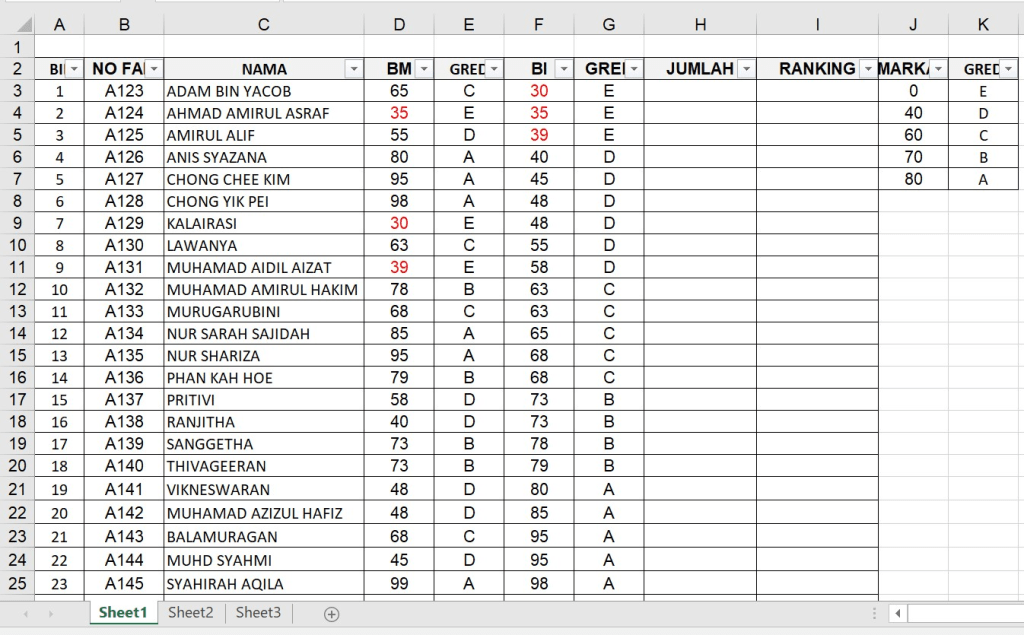Viewport: 1024px width, 635px height.
Task: Add a new sheet with plus icon
Action: pos(332,614)
